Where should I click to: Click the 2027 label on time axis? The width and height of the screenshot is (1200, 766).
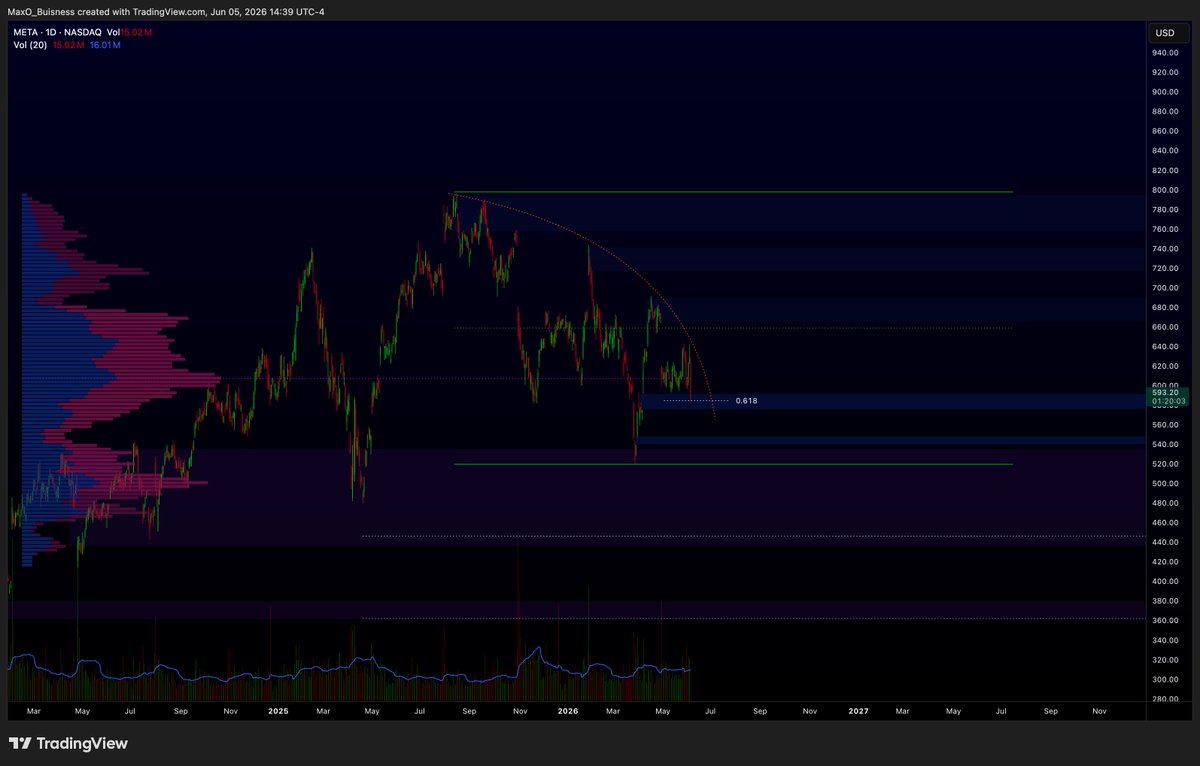coord(858,711)
